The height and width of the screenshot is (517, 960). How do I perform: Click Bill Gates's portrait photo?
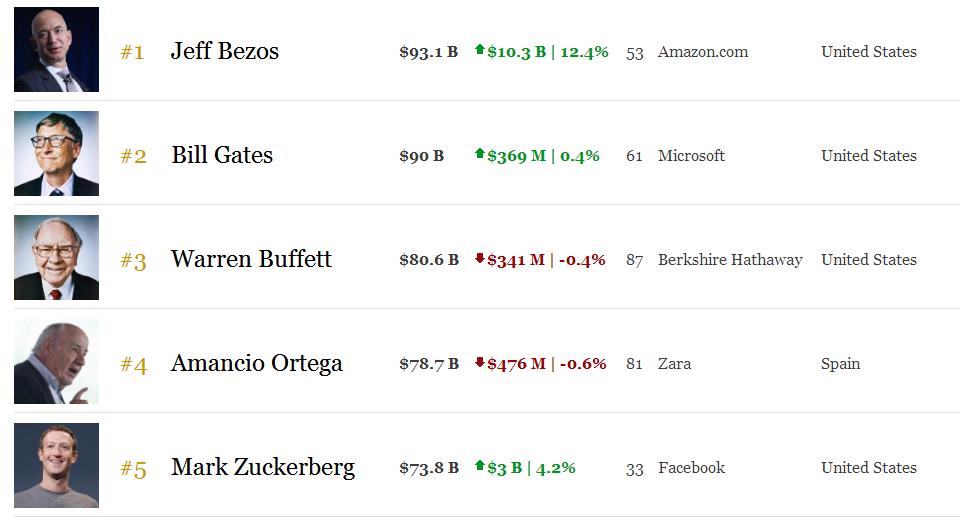click(56, 154)
